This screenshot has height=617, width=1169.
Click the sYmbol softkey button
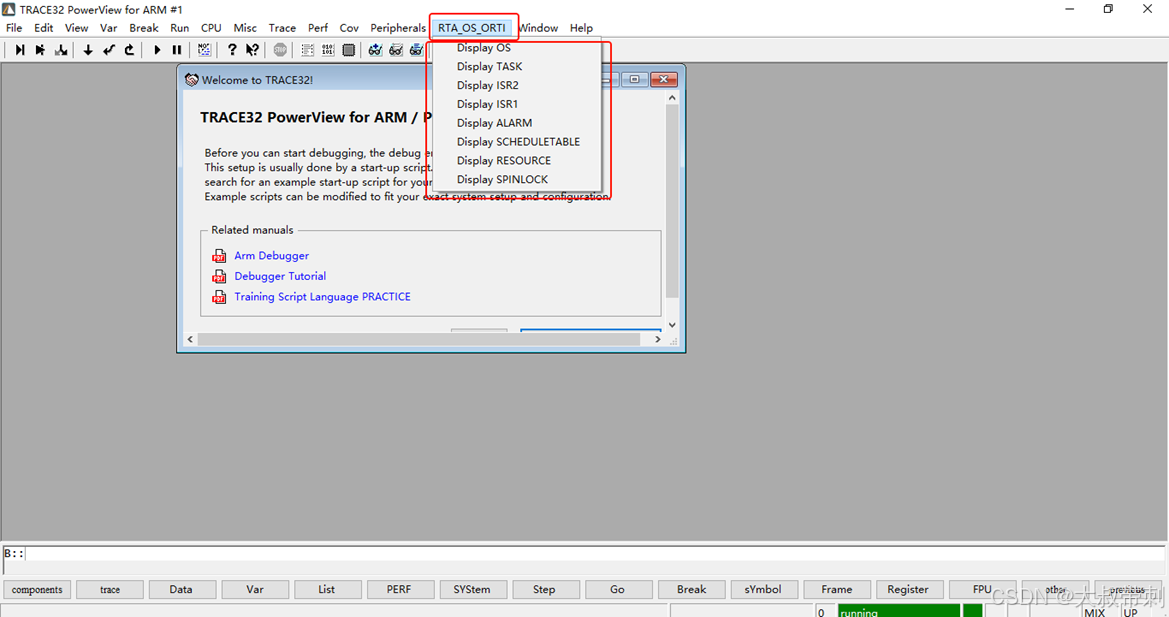pyautogui.click(x=763, y=589)
